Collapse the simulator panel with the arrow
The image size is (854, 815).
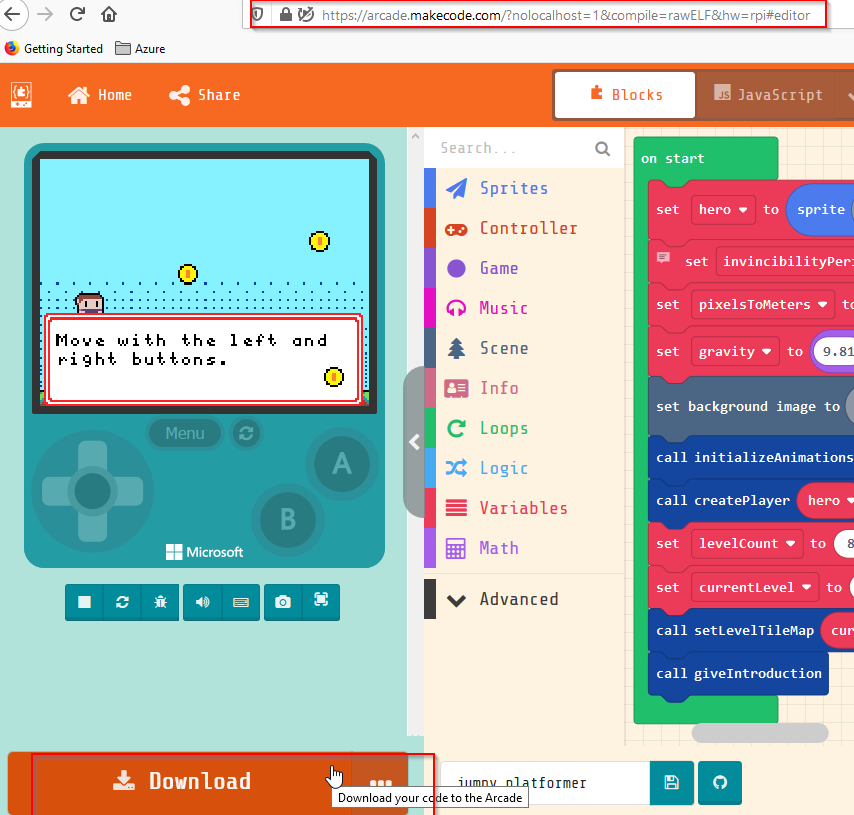coord(414,442)
